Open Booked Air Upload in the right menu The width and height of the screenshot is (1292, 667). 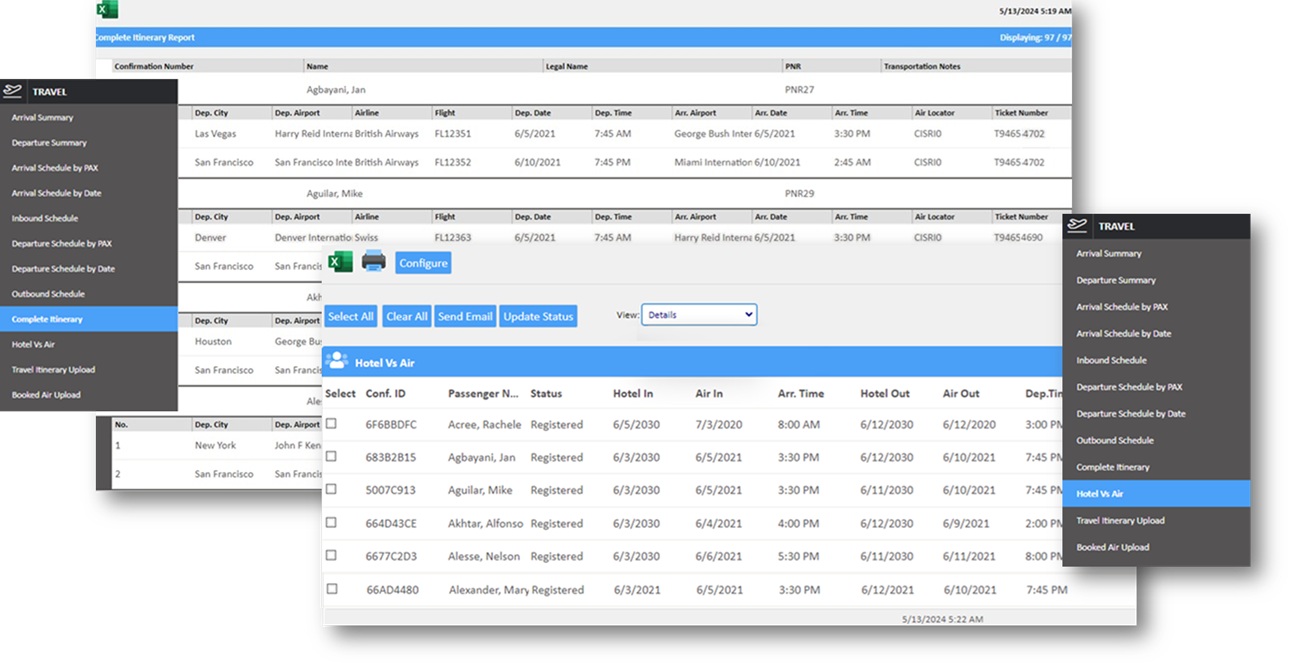pyautogui.click(x=1112, y=547)
